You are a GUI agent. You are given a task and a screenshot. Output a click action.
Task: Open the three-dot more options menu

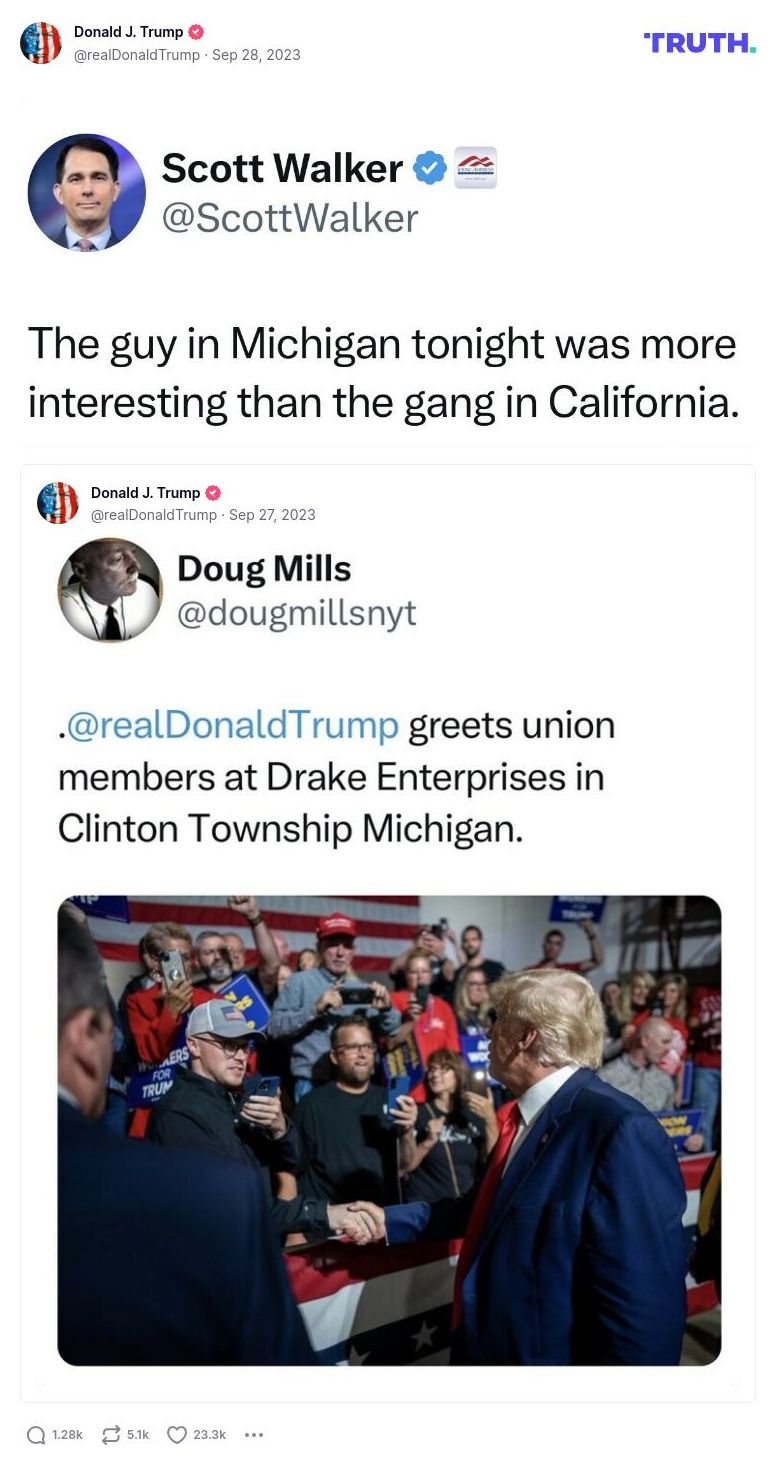point(254,1434)
